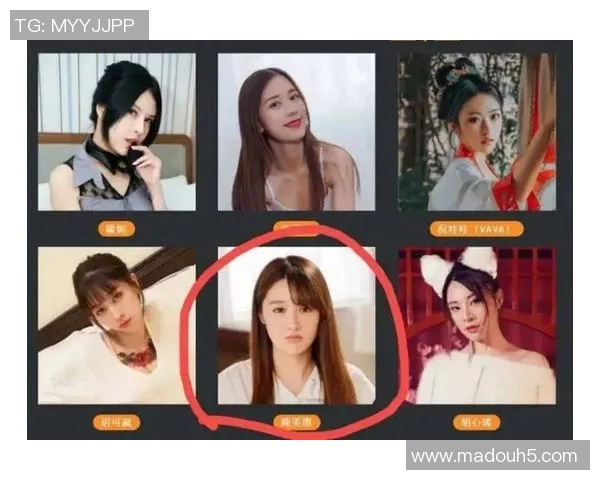
Task: Click the empty dark panel background between portraits
Action: tap(207, 132)
